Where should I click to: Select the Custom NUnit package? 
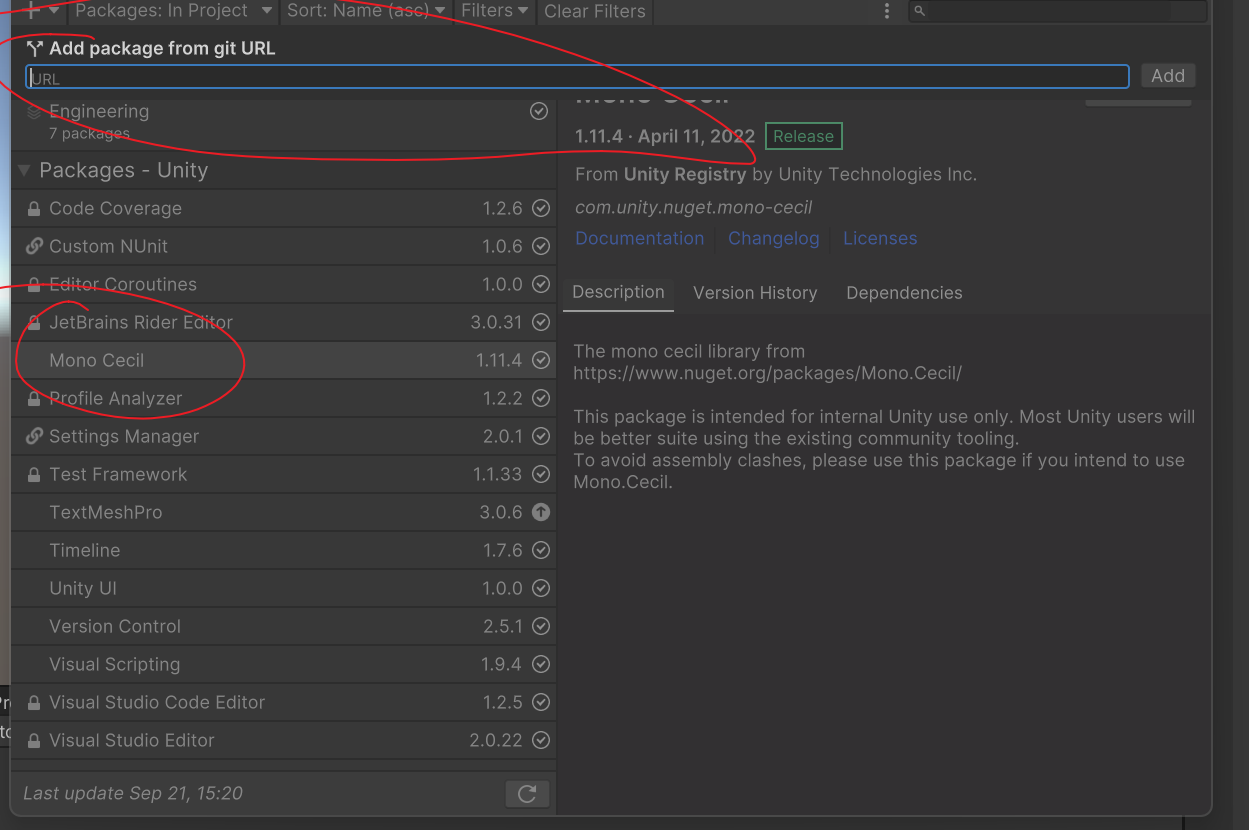(x=284, y=247)
